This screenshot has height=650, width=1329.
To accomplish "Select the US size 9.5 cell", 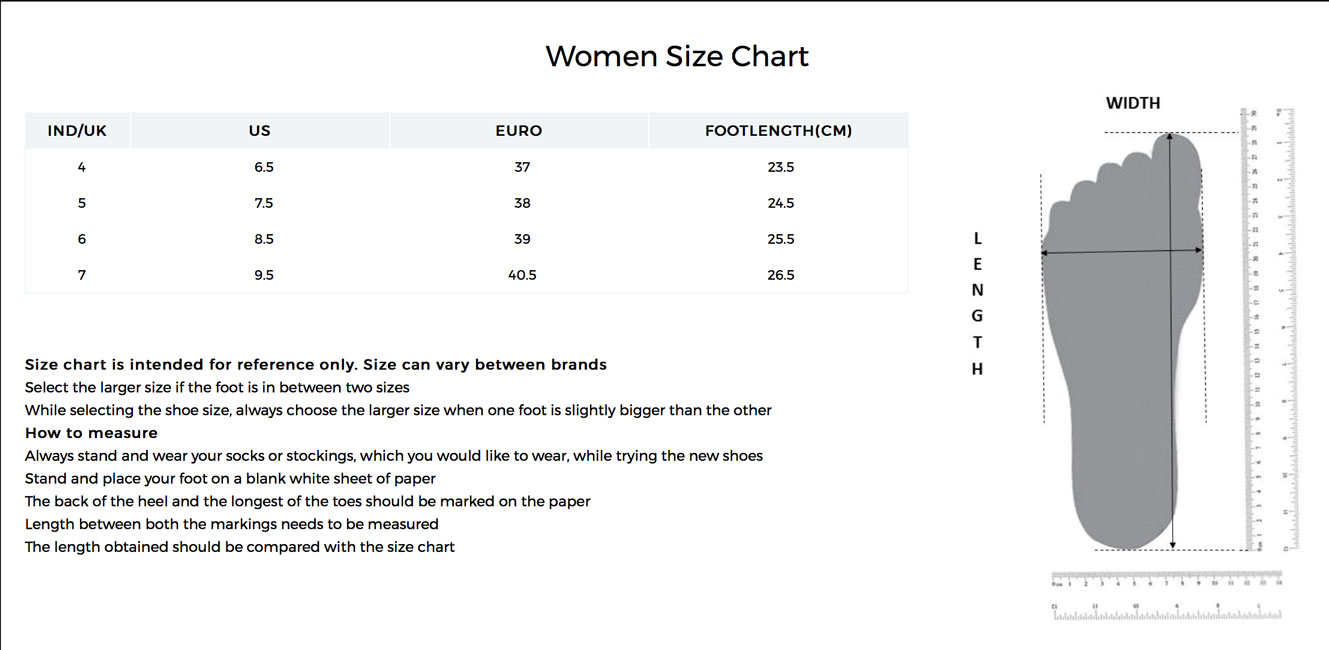I will 264,275.
